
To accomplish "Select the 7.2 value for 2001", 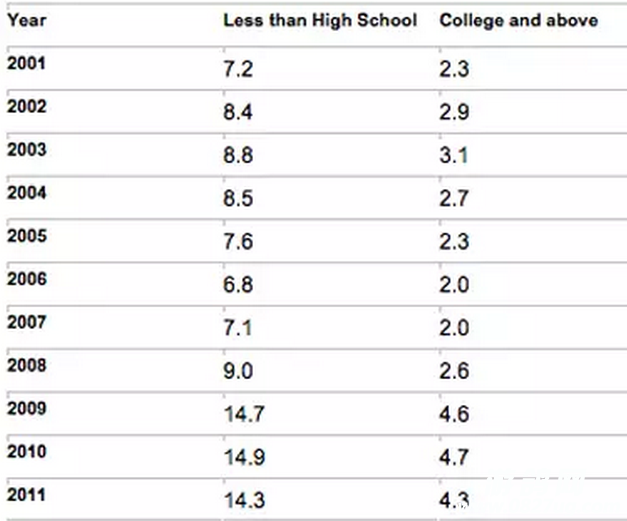I will 238,69.
